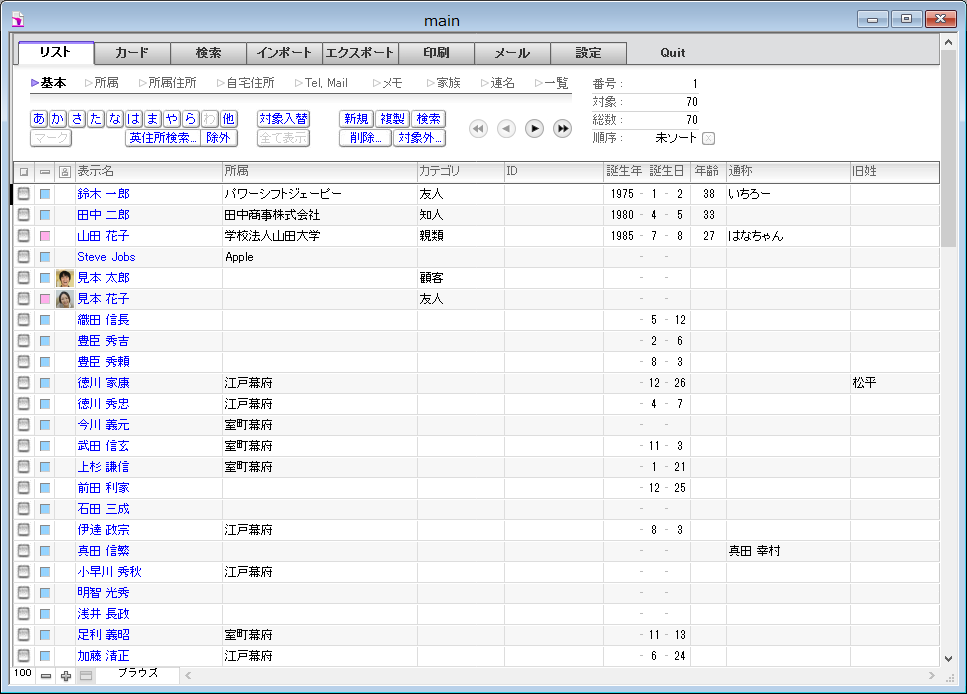This screenshot has height=694, width=967.
Task: Switch to the カード tab
Action: [132, 53]
